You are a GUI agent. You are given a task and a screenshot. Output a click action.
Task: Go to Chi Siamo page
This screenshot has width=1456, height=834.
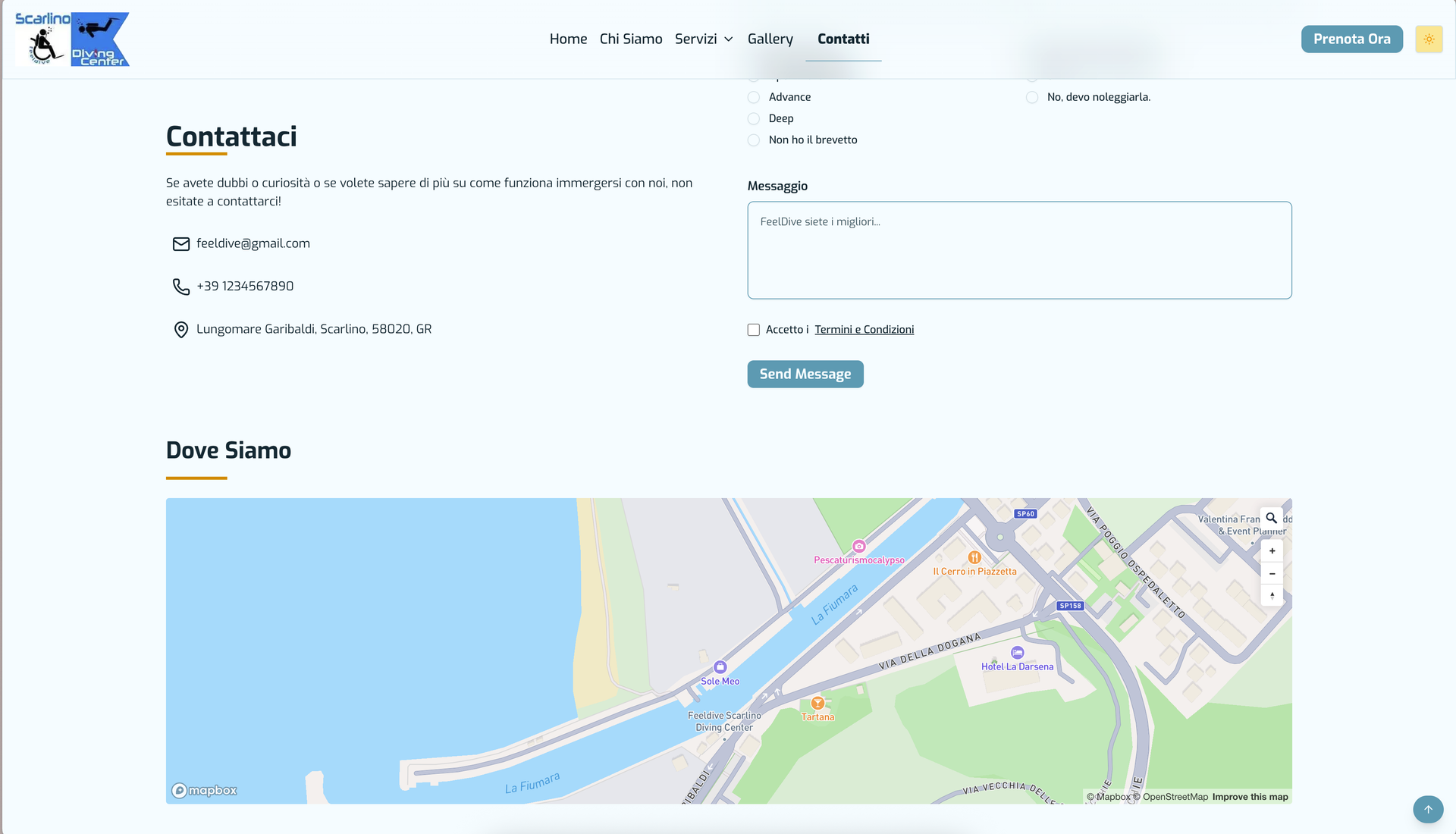pos(630,39)
